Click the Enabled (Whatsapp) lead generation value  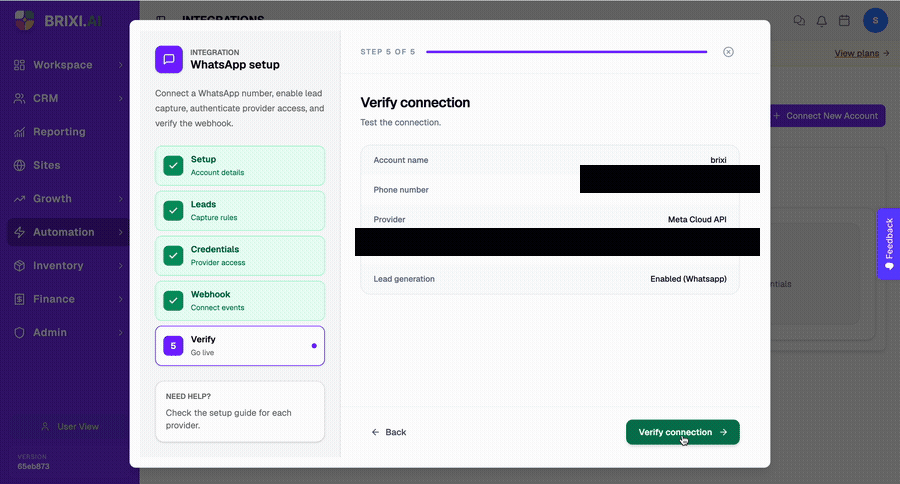[x=688, y=279]
